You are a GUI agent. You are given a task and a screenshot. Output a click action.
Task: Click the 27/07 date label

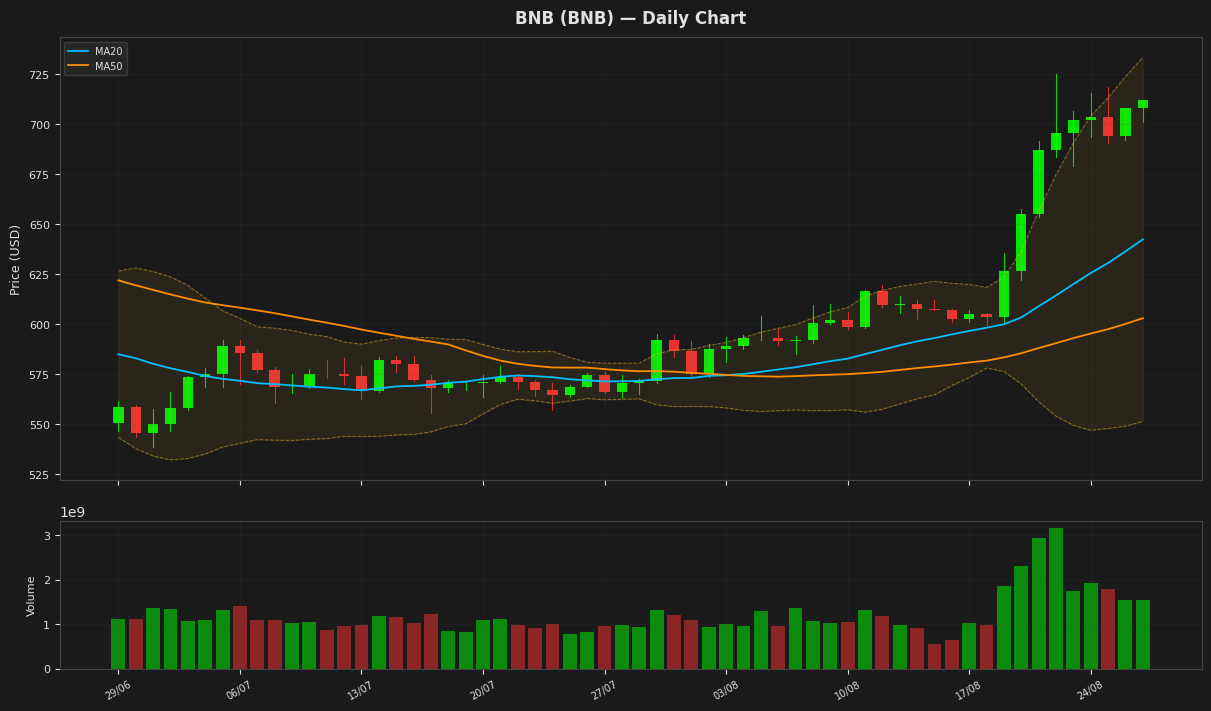tap(604, 690)
